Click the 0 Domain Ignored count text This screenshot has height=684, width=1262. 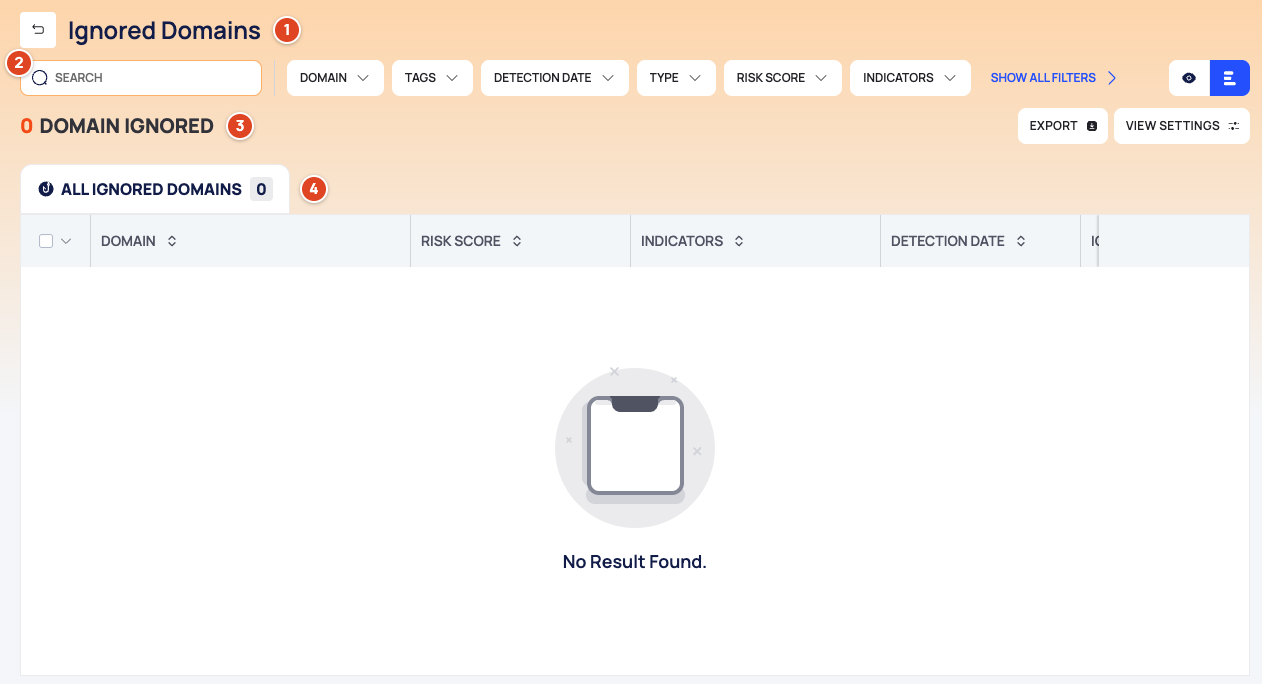point(117,126)
